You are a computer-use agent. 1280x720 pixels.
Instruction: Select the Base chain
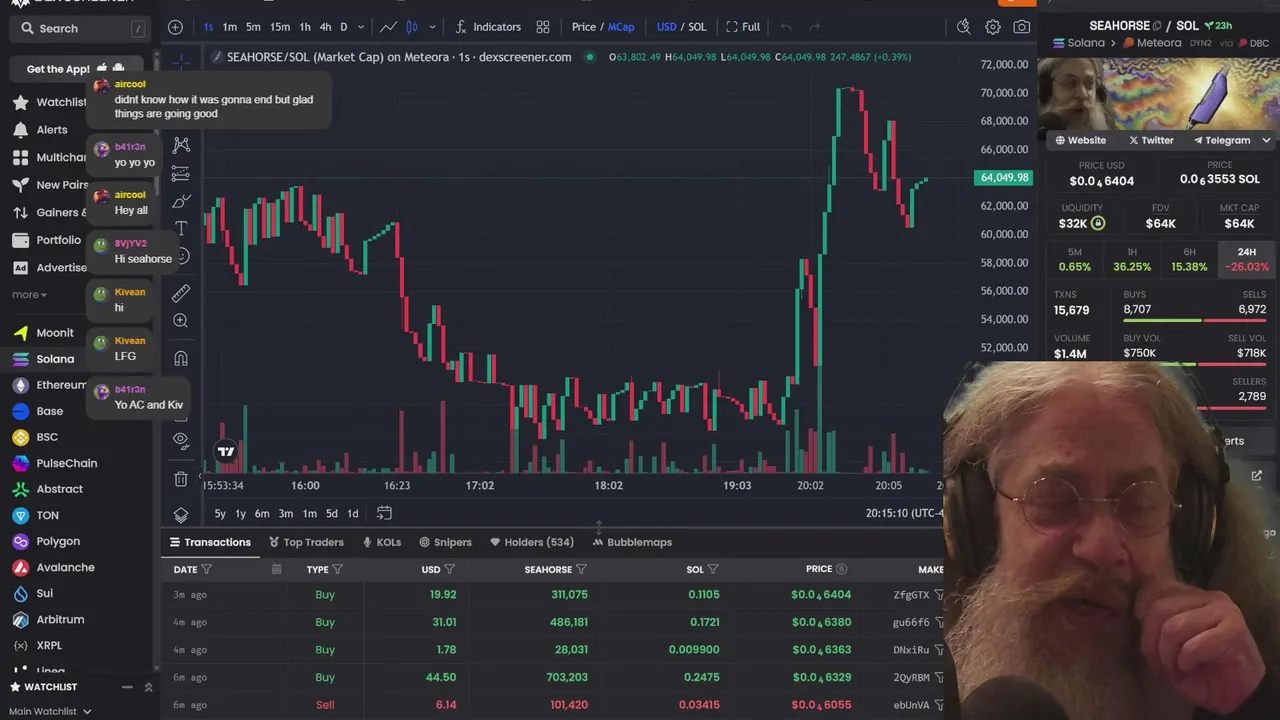(37, 411)
